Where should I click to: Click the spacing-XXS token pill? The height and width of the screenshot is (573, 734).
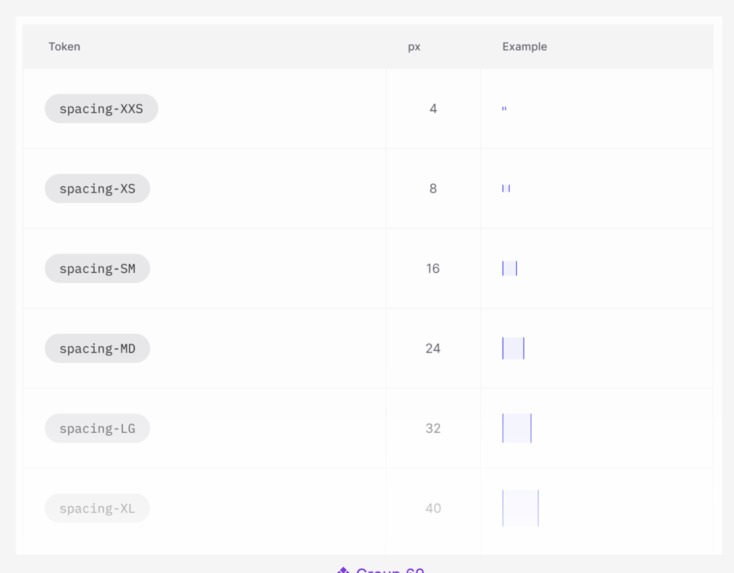[x=102, y=109]
